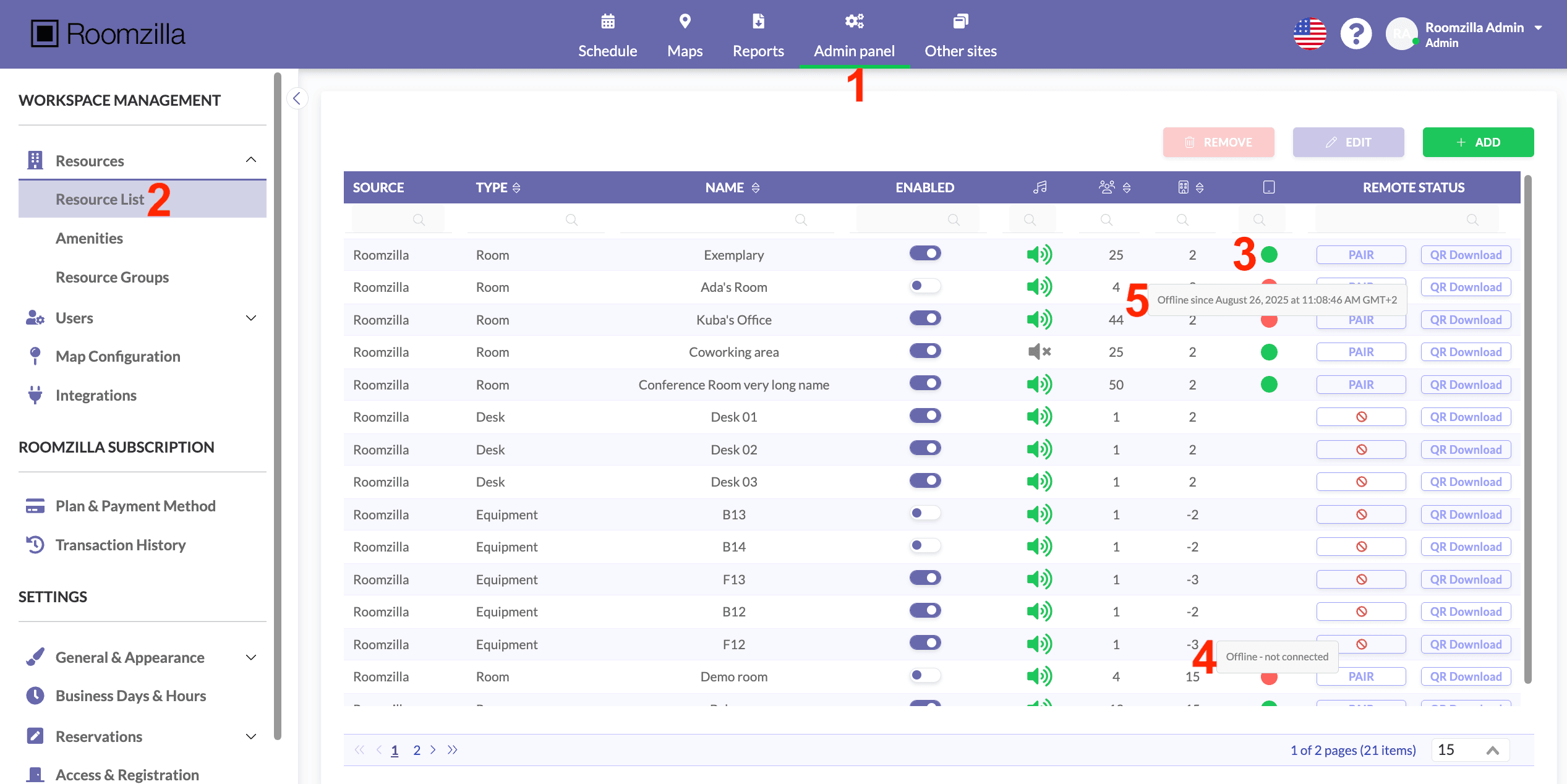
Task: Collapse the sidebar with the arrow icon
Action: 297,98
